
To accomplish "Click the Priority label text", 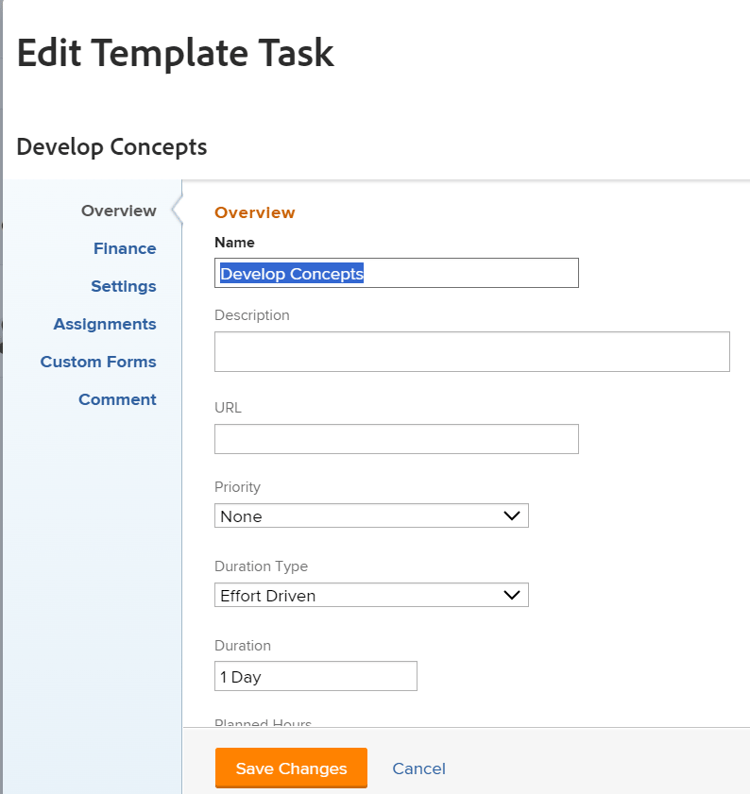I will click(237, 487).
